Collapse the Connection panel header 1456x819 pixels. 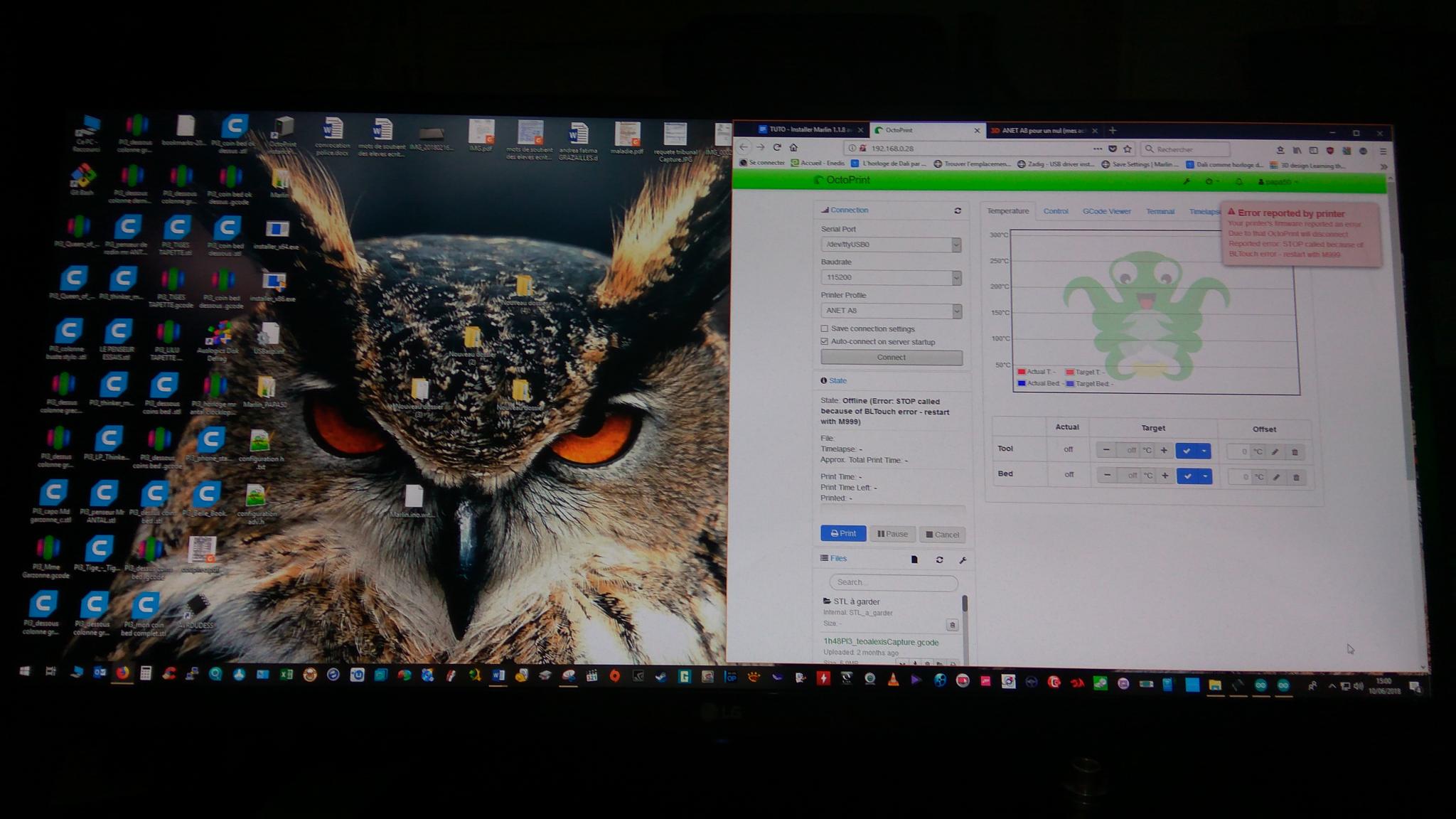849,210
